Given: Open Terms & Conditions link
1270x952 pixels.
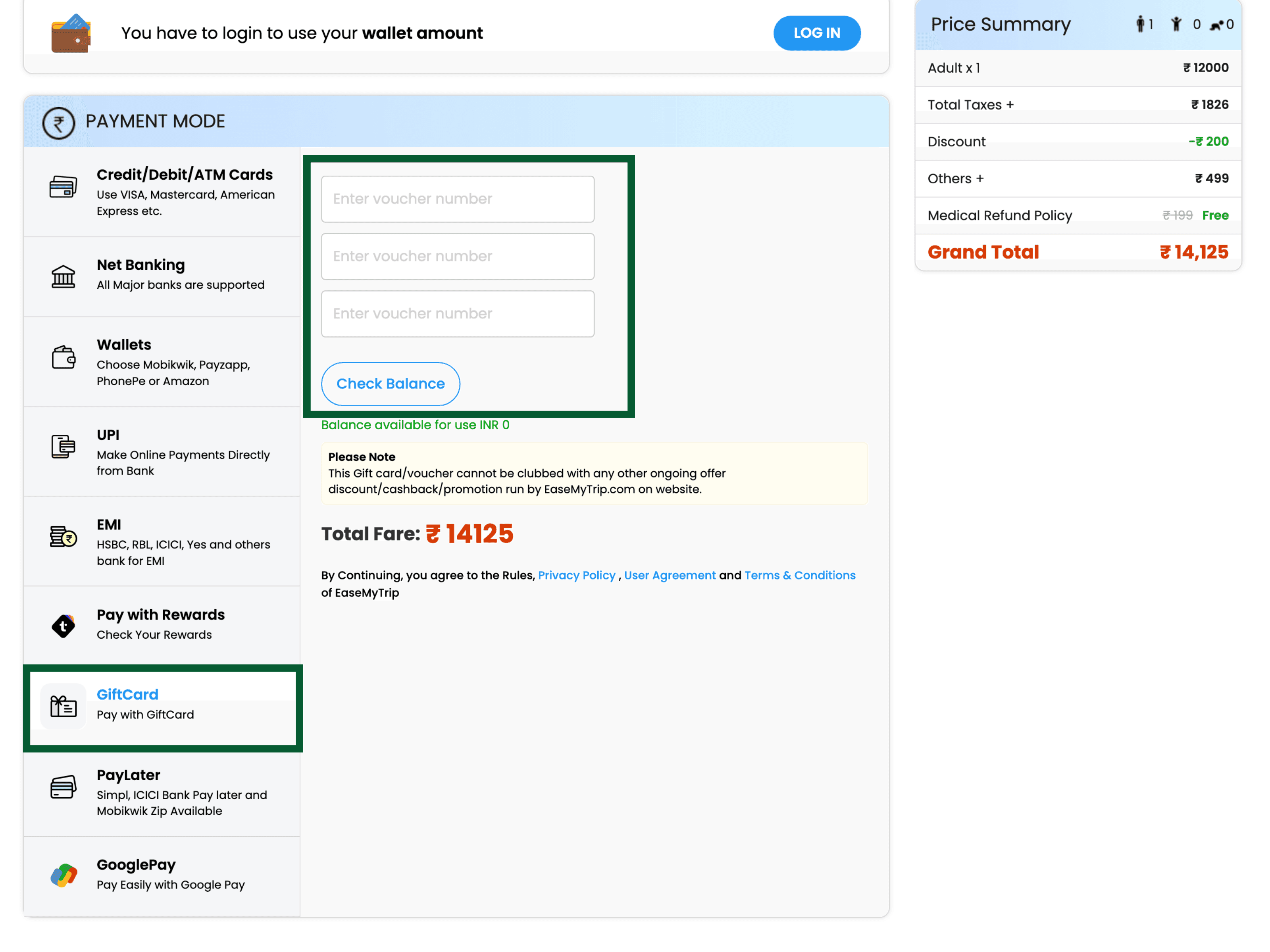Looking at the screenshot, I should point(799,575).
